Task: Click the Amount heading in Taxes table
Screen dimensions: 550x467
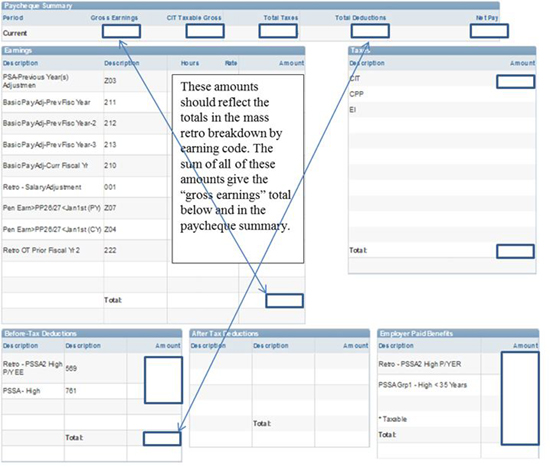Action: tap(522, 63)
